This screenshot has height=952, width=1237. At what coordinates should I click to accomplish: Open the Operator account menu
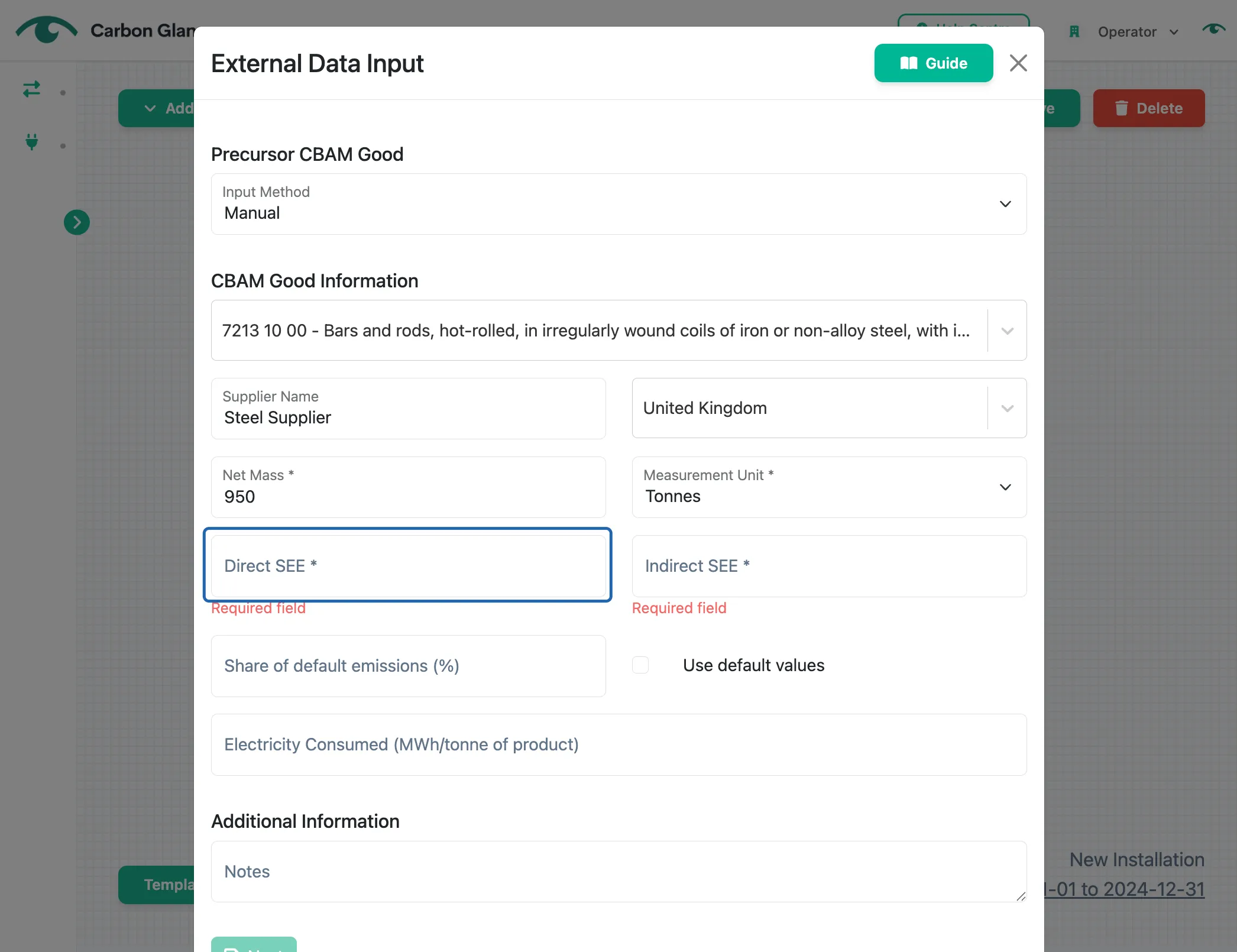point(1138,32)
